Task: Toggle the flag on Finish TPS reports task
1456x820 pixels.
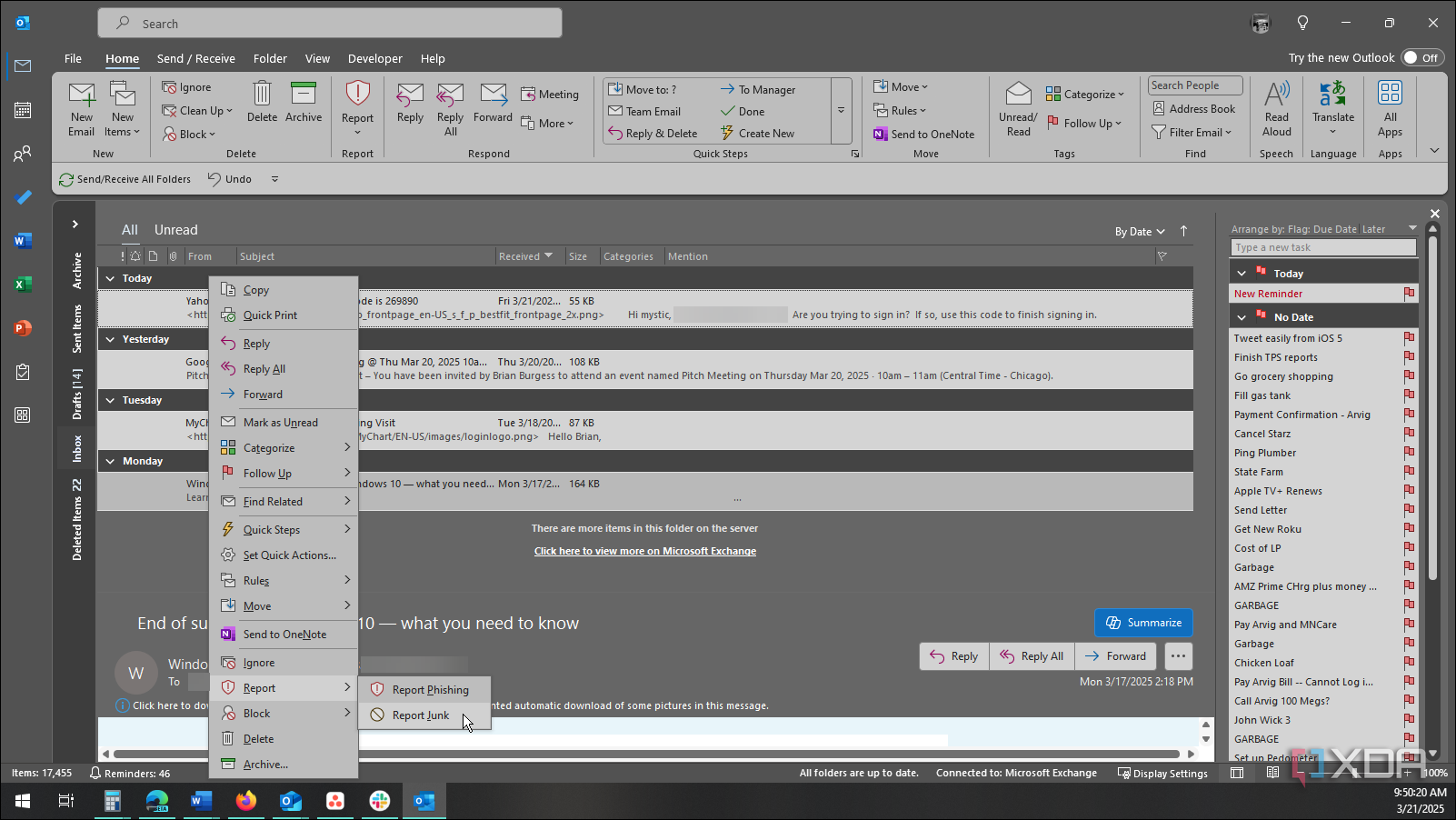Action: (1409, 357)
